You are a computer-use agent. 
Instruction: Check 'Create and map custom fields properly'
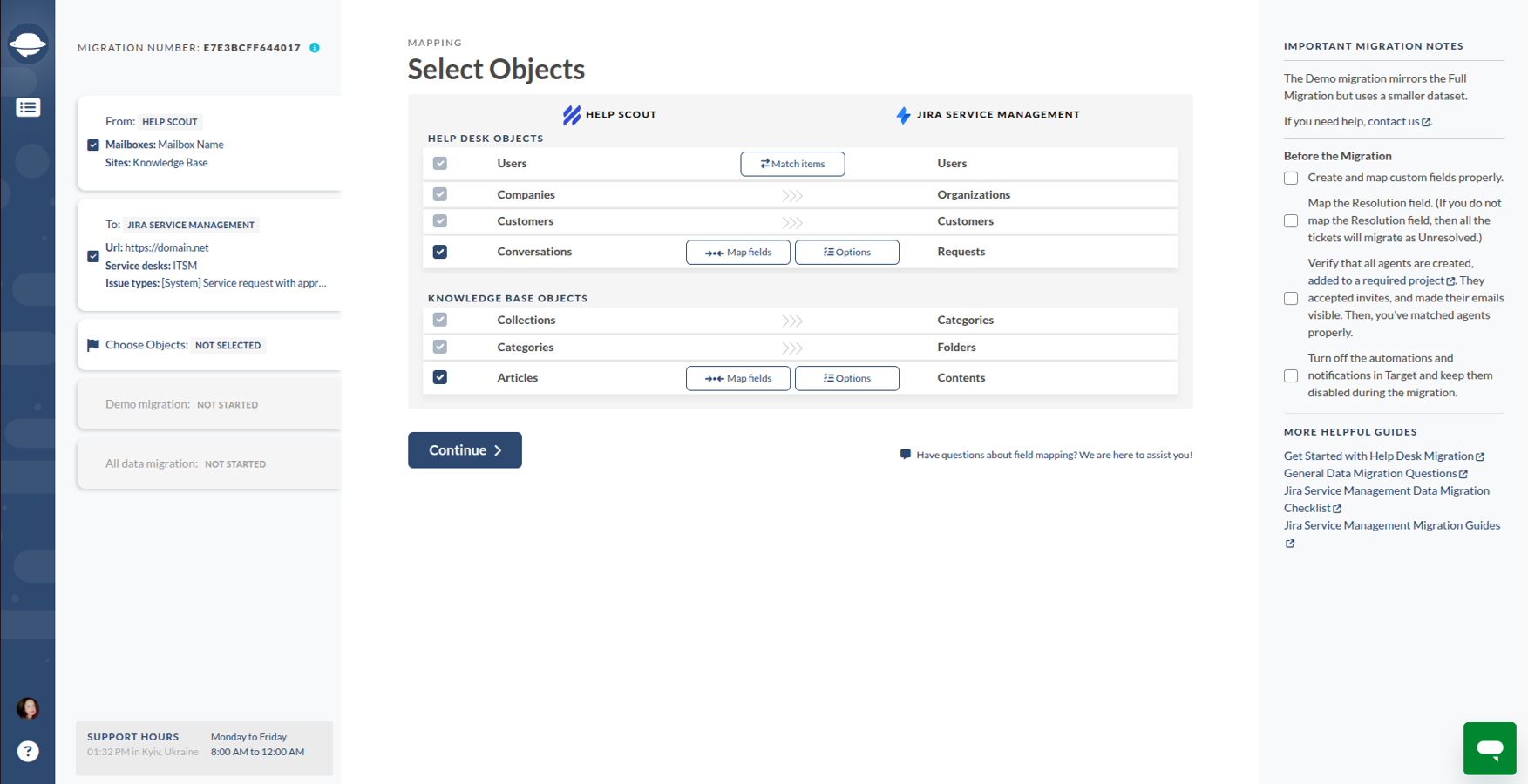[1291, 178]
